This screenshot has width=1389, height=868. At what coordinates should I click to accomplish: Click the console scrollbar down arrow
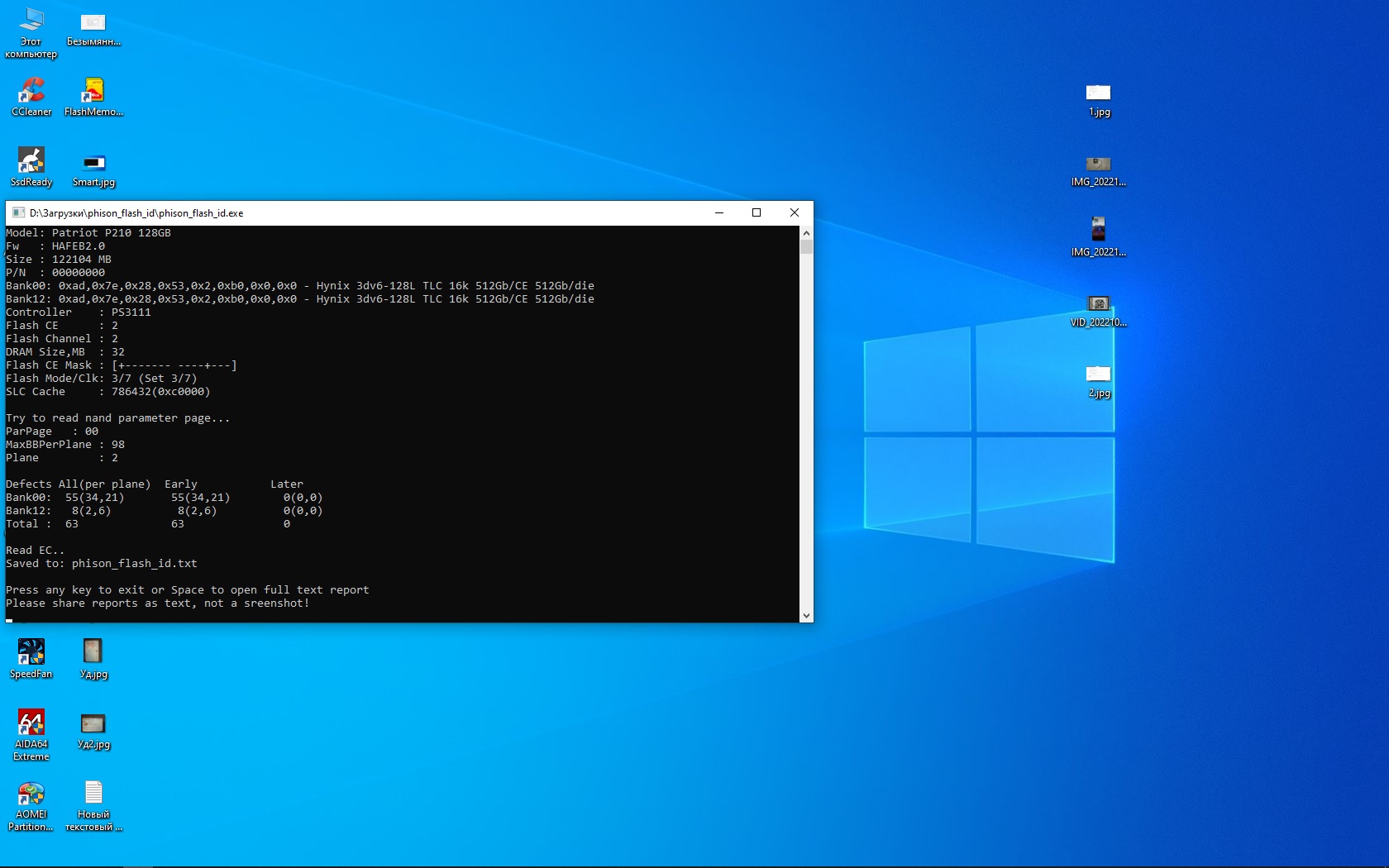[x=806, y=615]
